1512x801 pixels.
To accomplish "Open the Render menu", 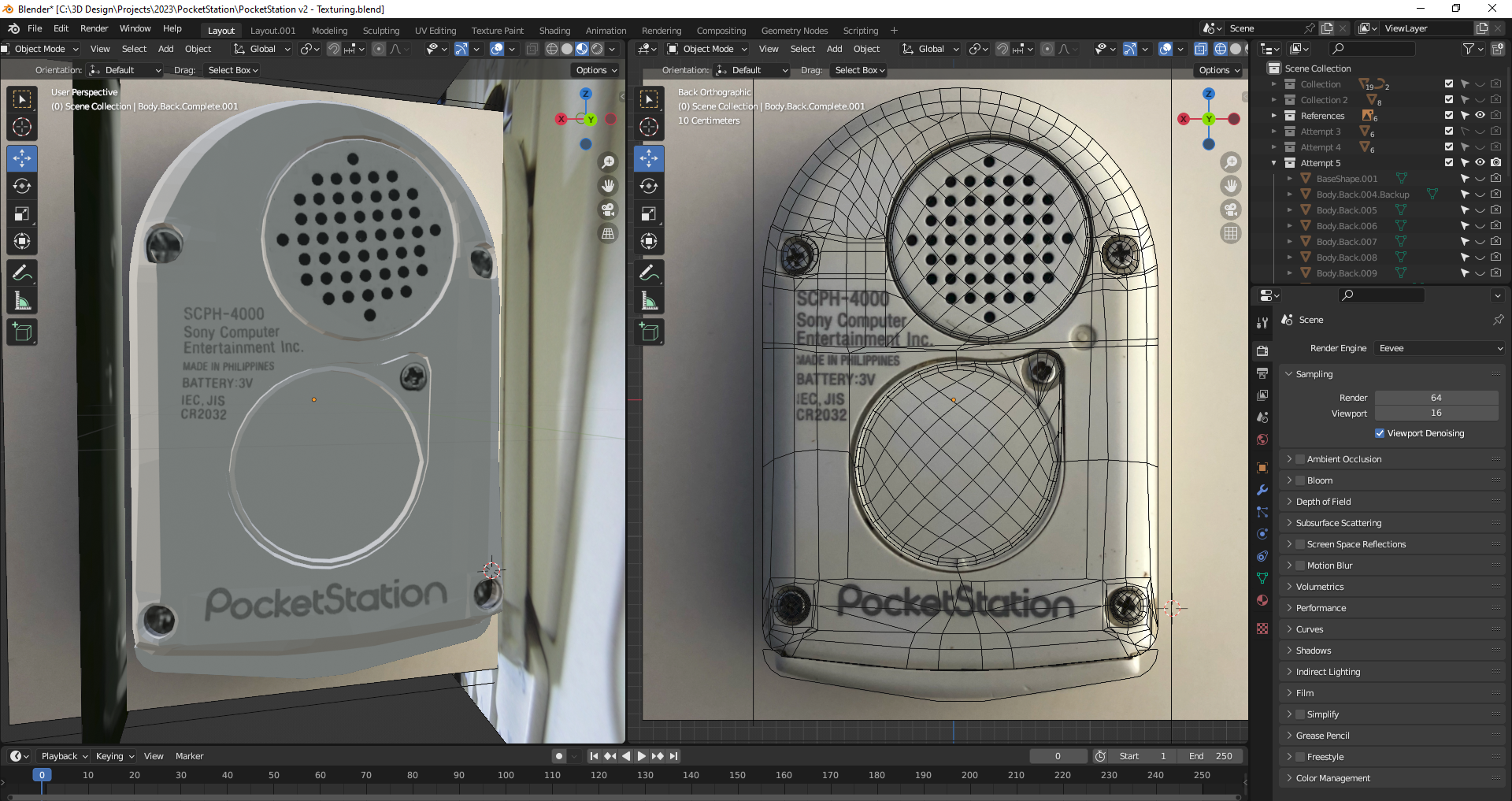I will point(94,28).
